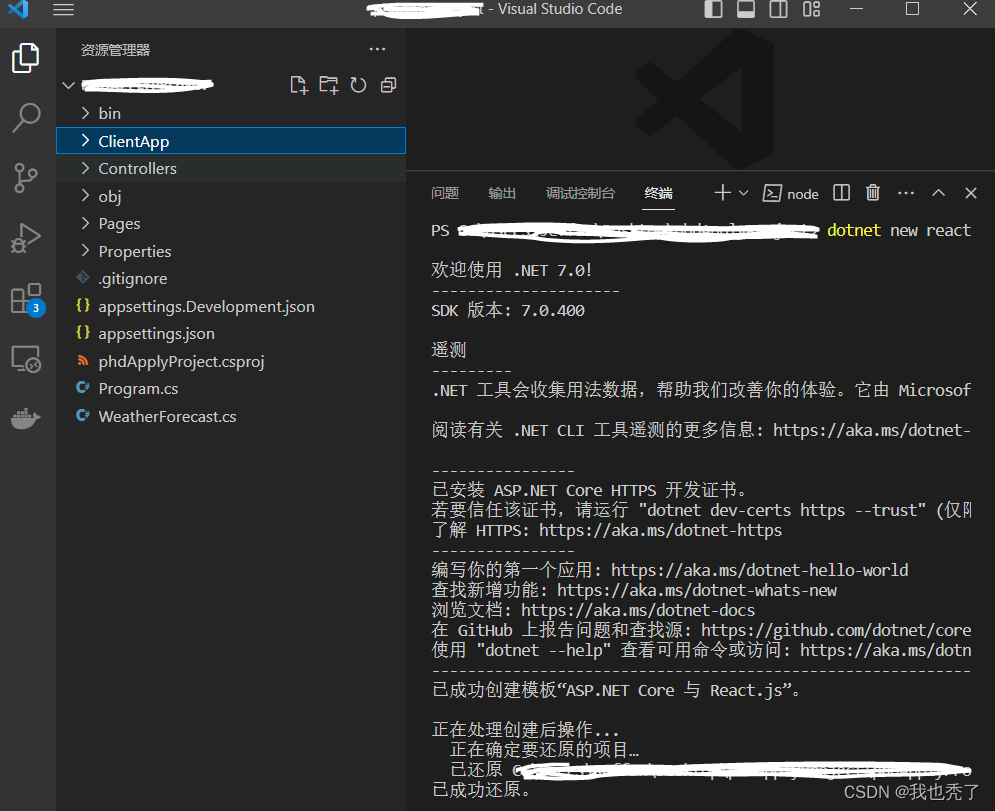995x811 pixels.
Task: Click 'SDK 版本: 7.0.400' terminal line
Action: pos(508,310)
